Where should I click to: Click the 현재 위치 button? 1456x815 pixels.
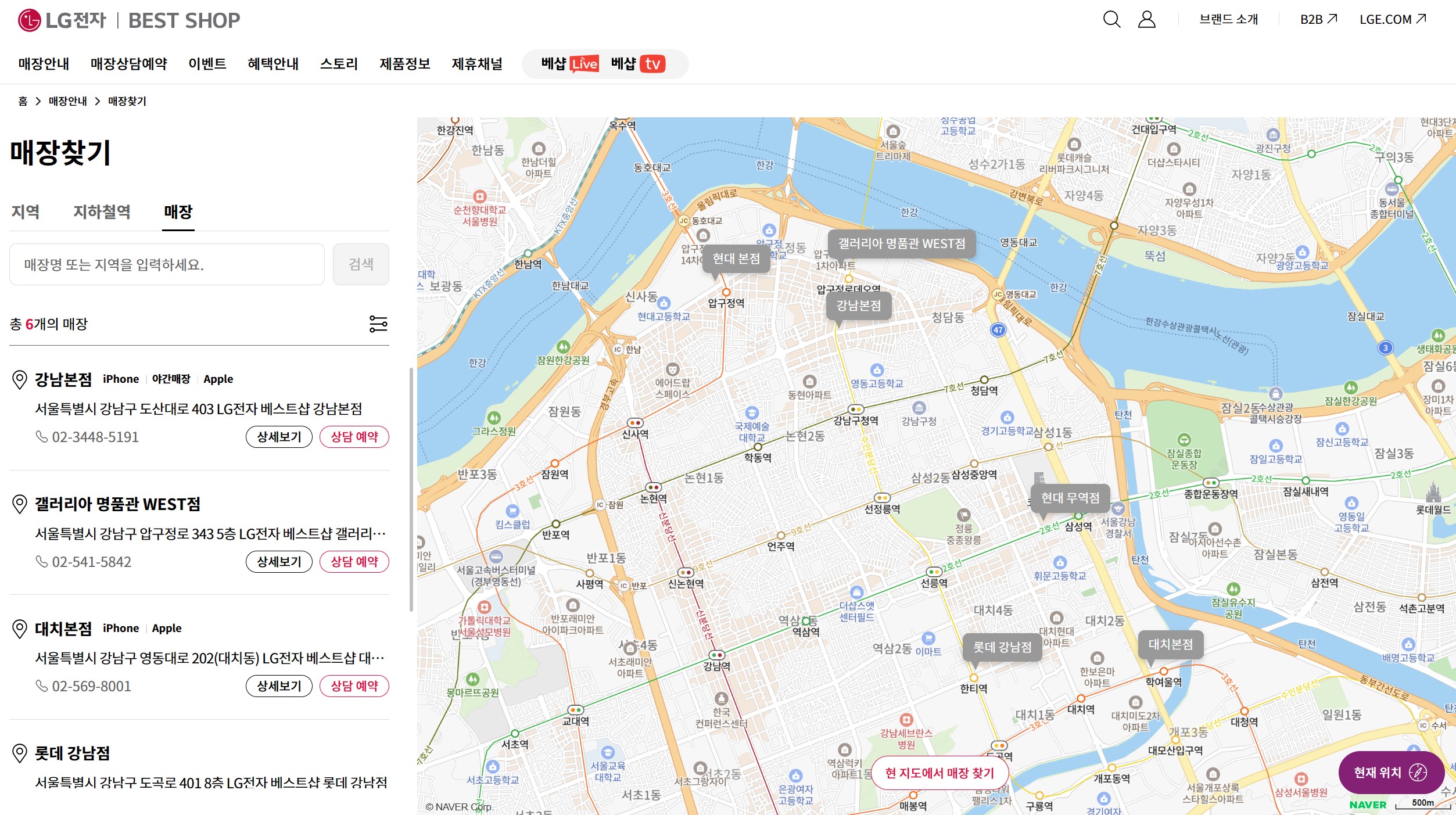1391,773
